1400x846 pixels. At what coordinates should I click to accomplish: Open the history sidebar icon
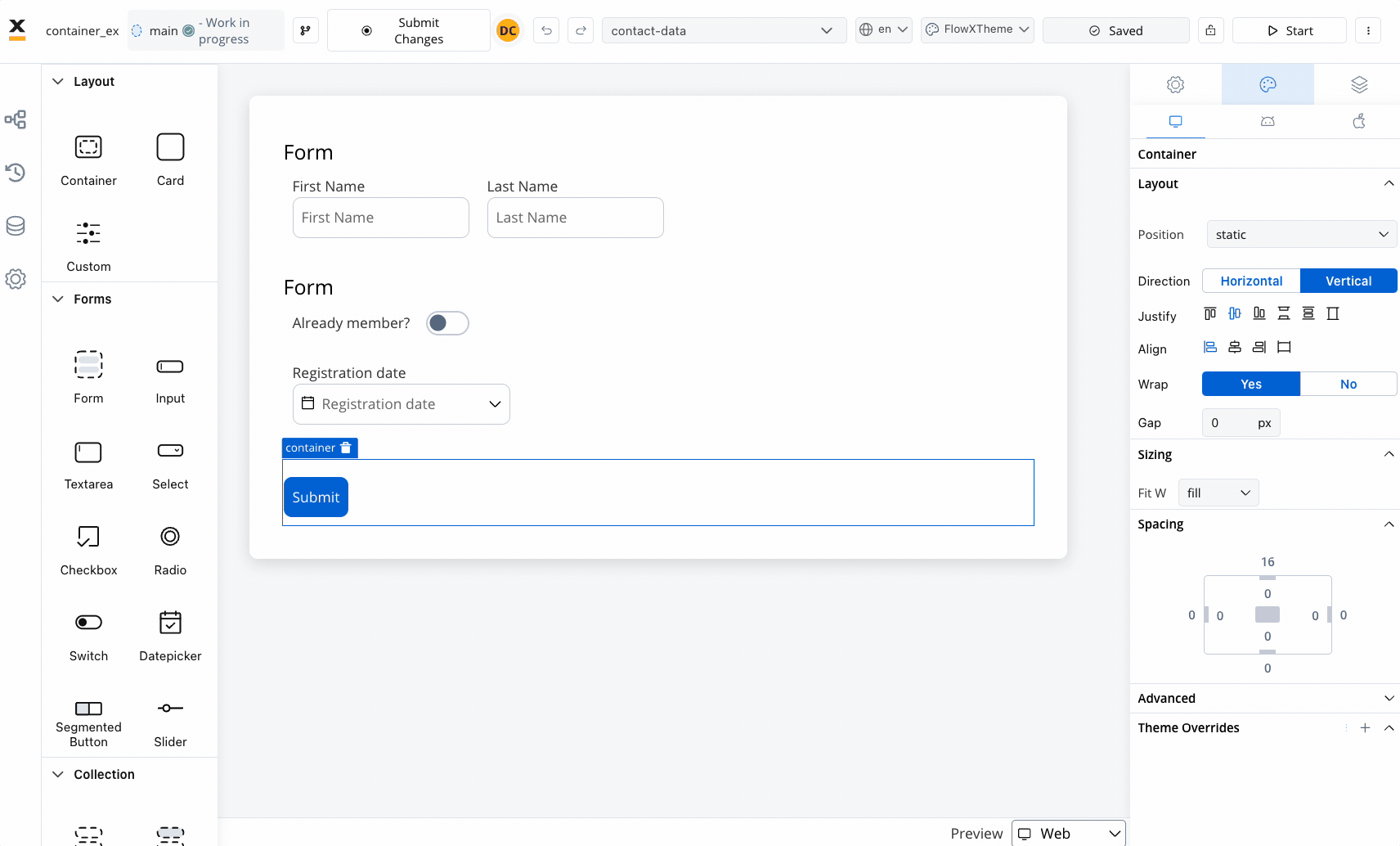coord(16,173)
